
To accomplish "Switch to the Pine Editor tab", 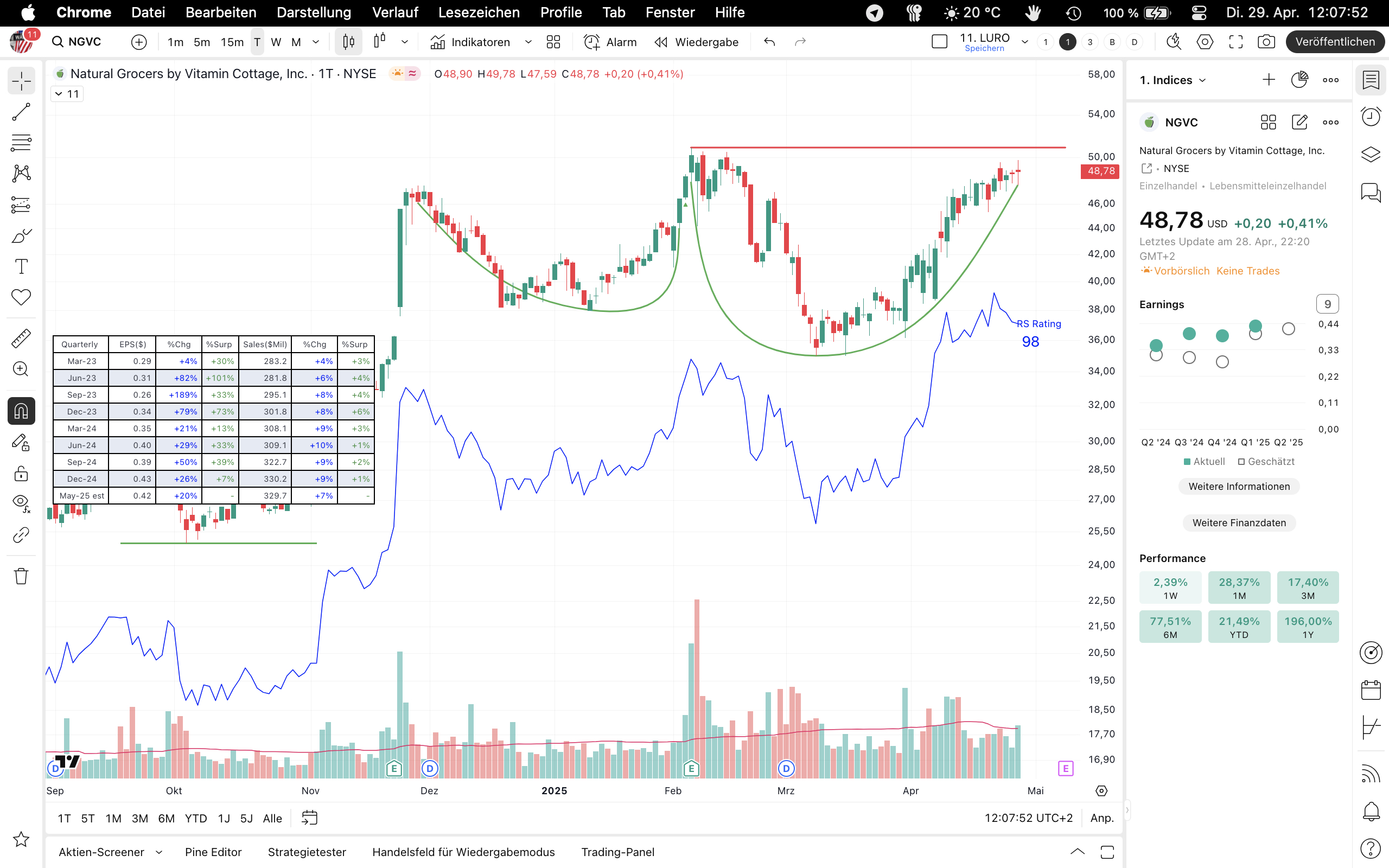I will (213, 852).
